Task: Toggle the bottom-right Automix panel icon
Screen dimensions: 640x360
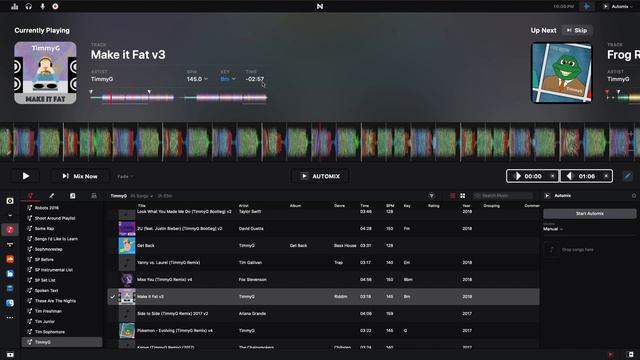Action: (x=631, y=354)
